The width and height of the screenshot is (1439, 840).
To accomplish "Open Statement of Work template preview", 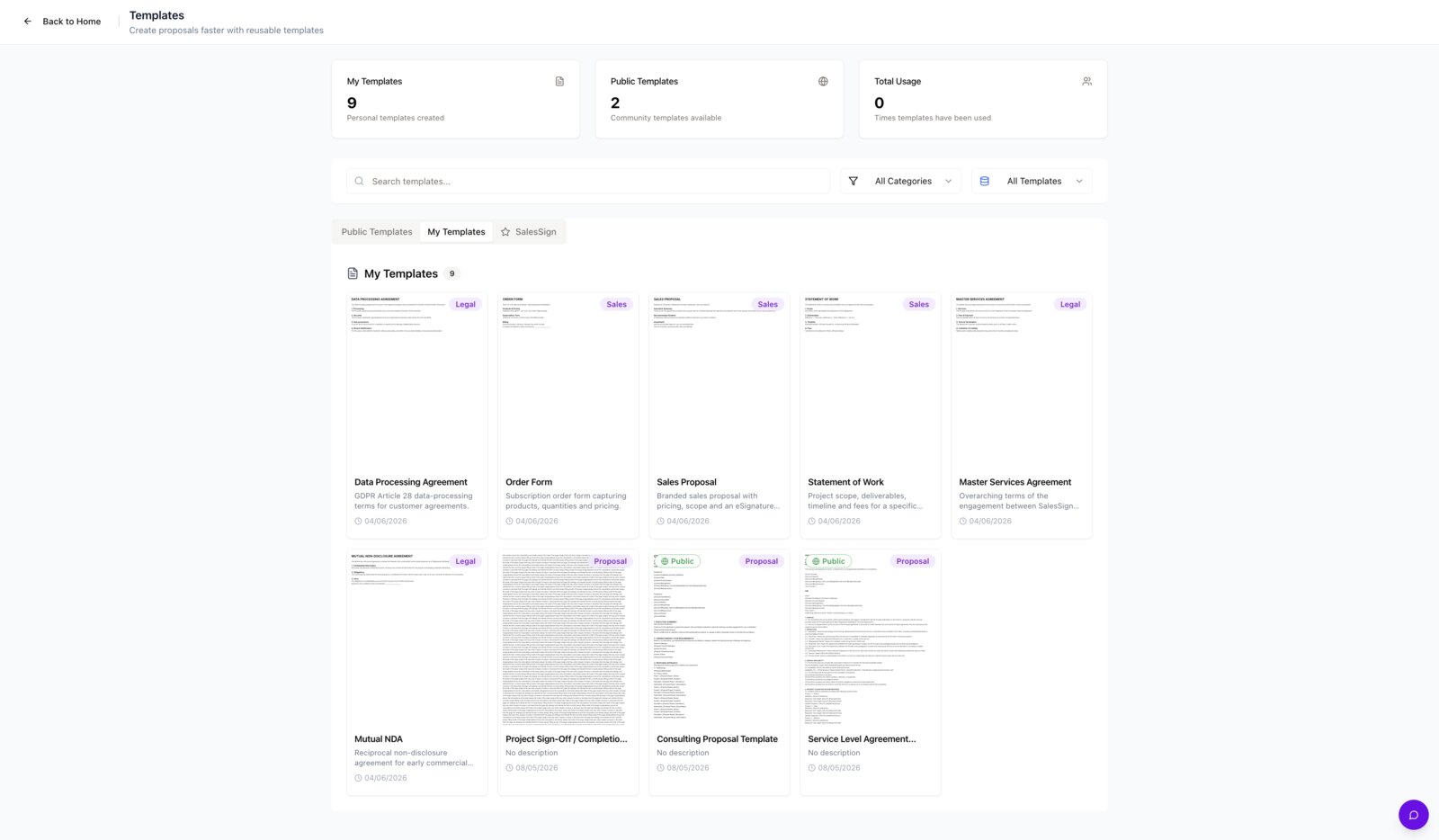I will [x=871, y=383].
